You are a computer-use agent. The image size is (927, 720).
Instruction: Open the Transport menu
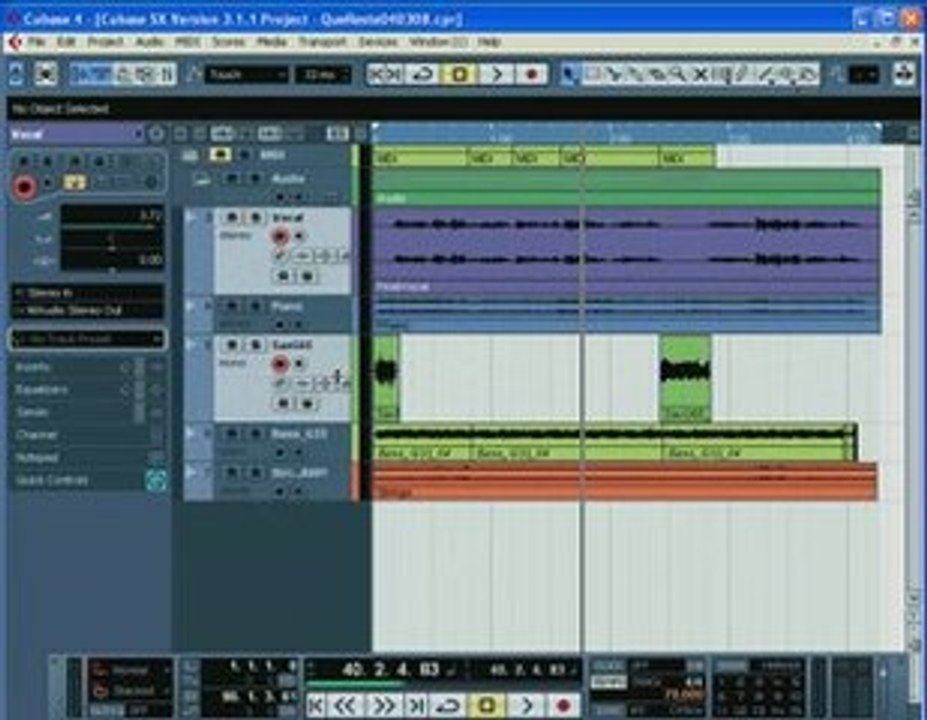[322, 42]
